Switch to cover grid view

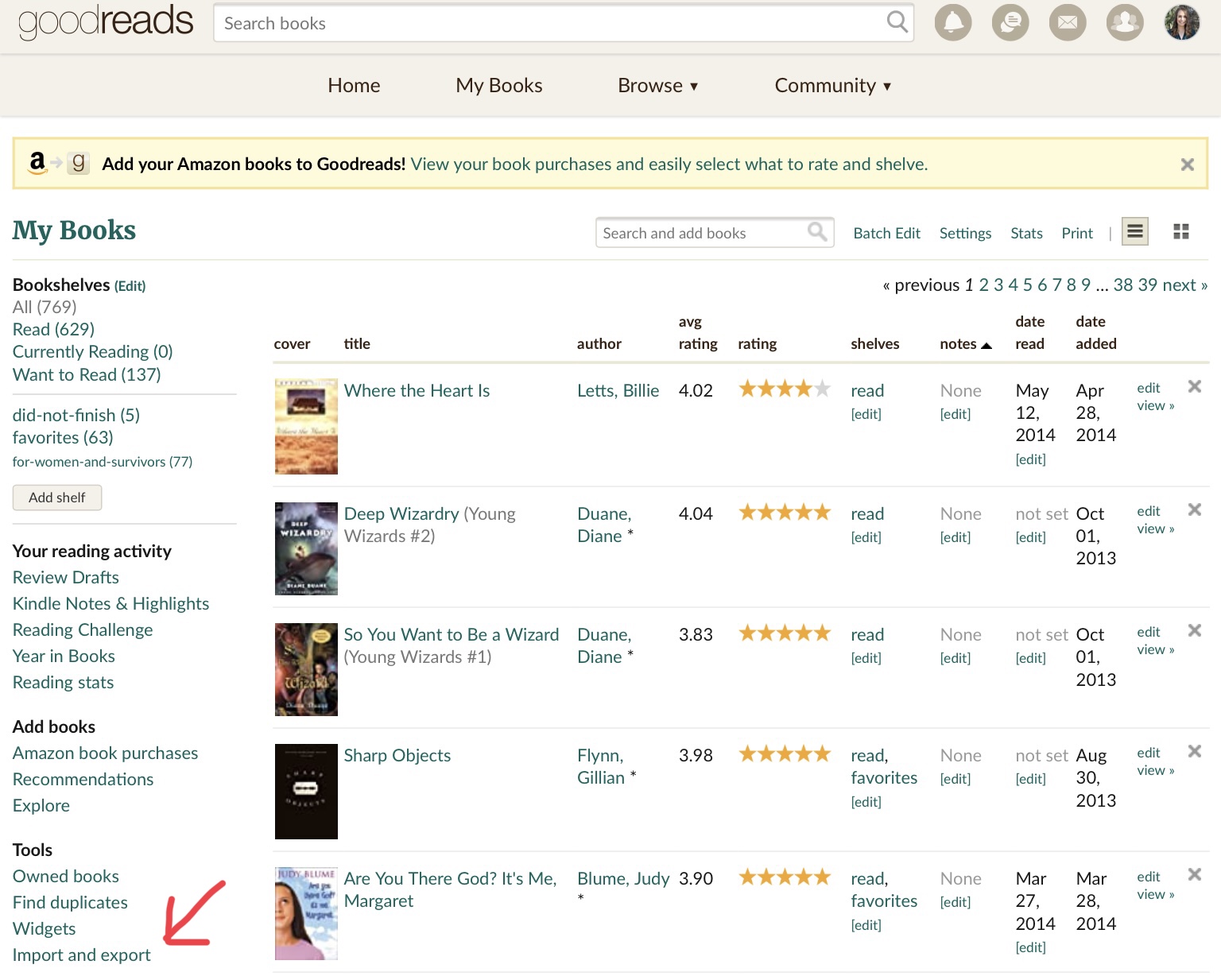[1181, 231]
